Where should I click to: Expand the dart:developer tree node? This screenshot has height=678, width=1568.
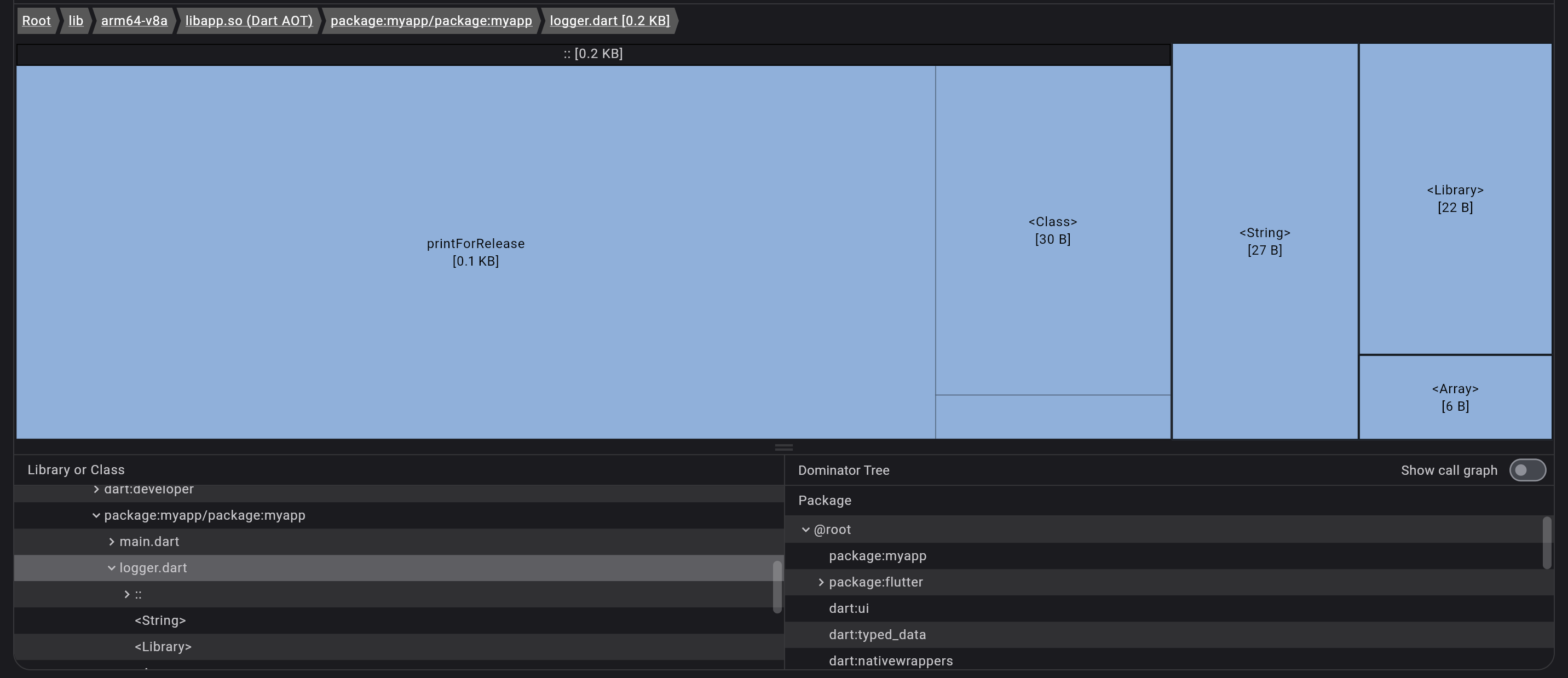tap(96, 489)
